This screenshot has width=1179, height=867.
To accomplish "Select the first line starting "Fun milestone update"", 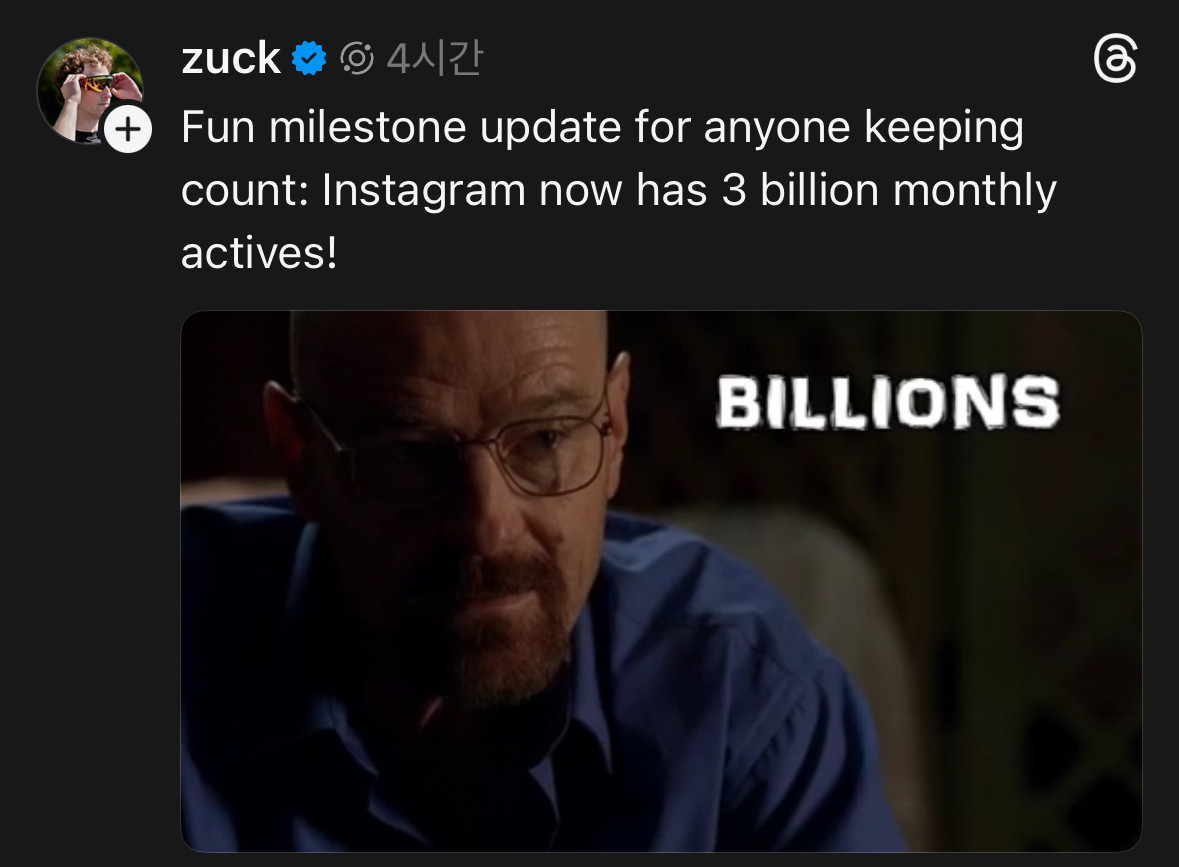I will tap(602, 128).
